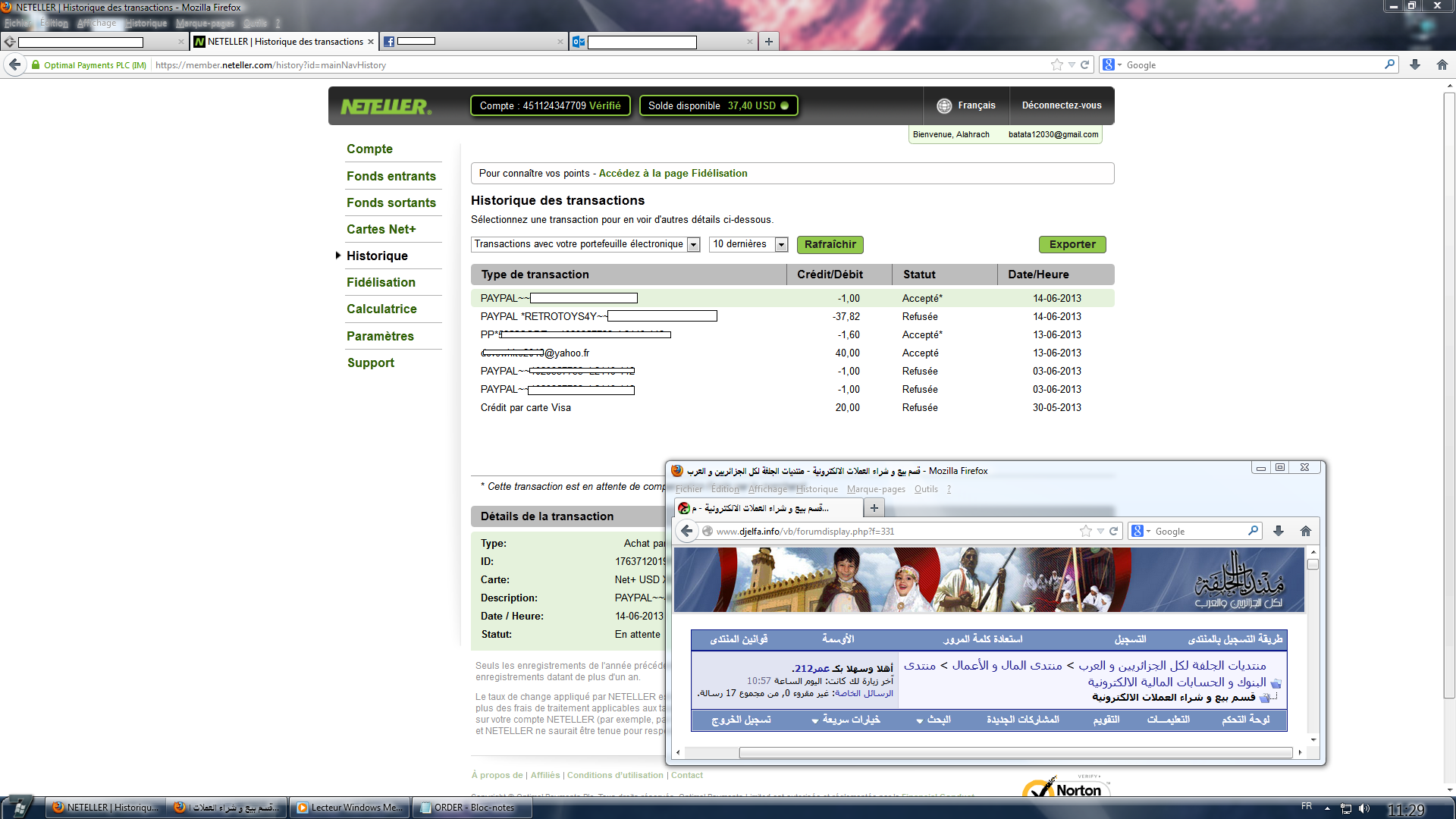Viewport: 1456px width, 819px height.
Task: Click horizontal scrollbar in djelfa window
Action: (1016, 753)
